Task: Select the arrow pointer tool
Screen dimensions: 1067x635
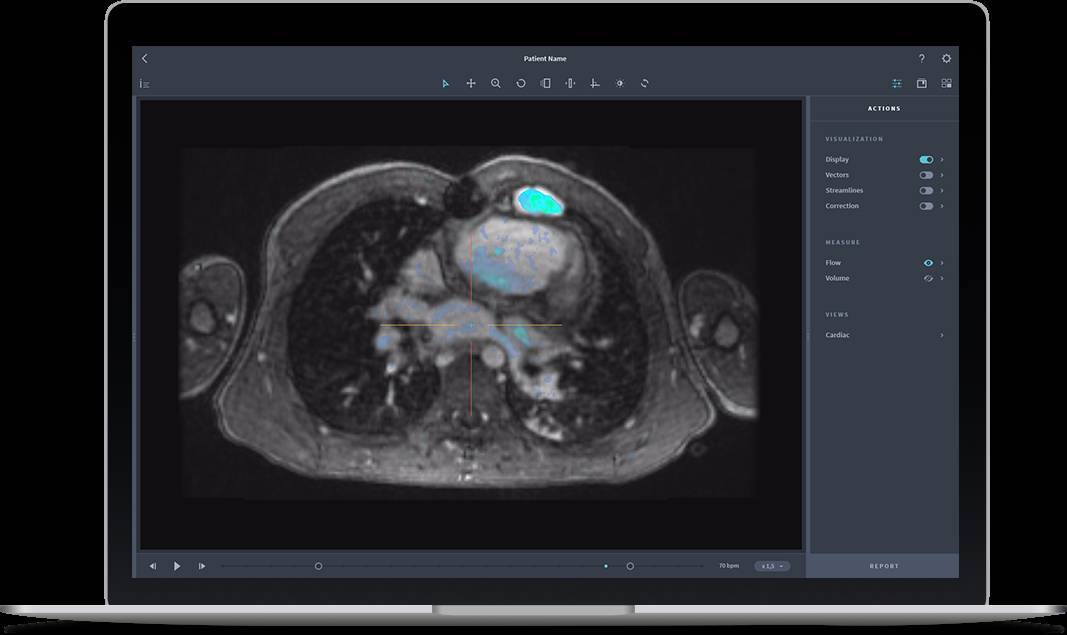Action: 446,84
